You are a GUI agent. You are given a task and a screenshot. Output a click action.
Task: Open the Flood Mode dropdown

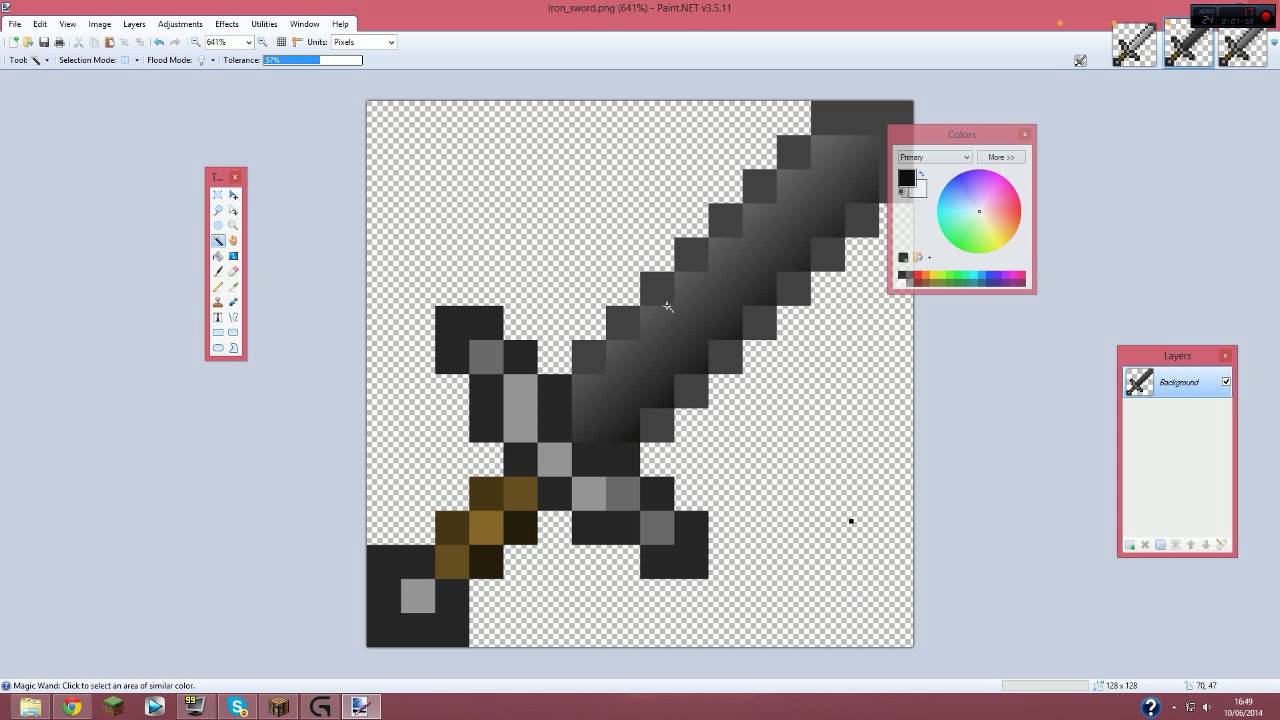[212, 60]
